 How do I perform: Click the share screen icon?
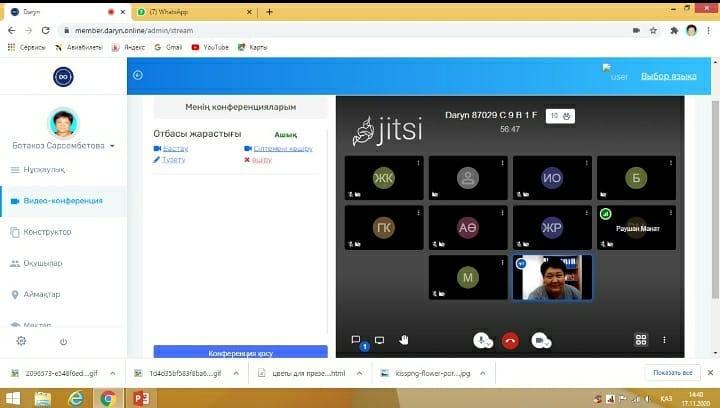point(379,339)
